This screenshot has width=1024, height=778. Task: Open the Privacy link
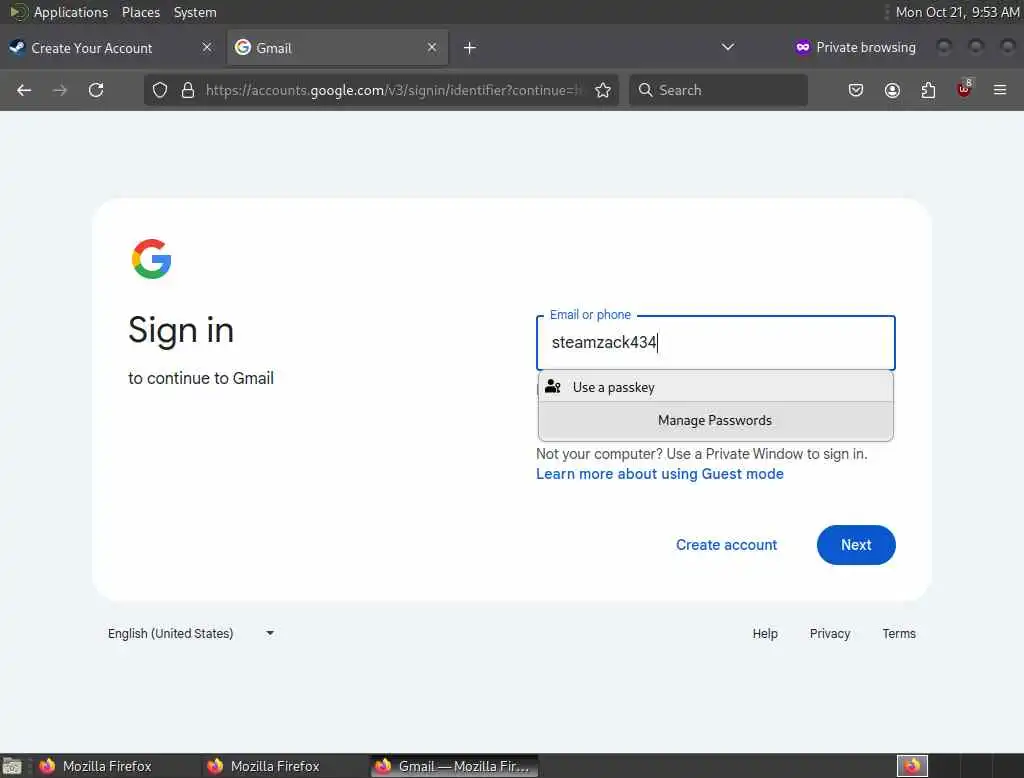point(829,633)
